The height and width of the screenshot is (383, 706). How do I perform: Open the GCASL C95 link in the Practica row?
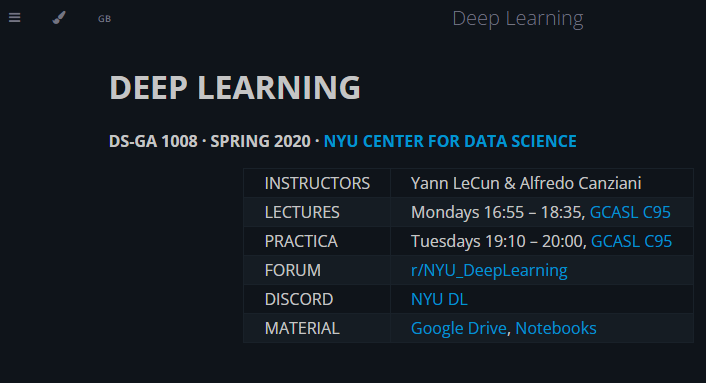tap(631, 241)
